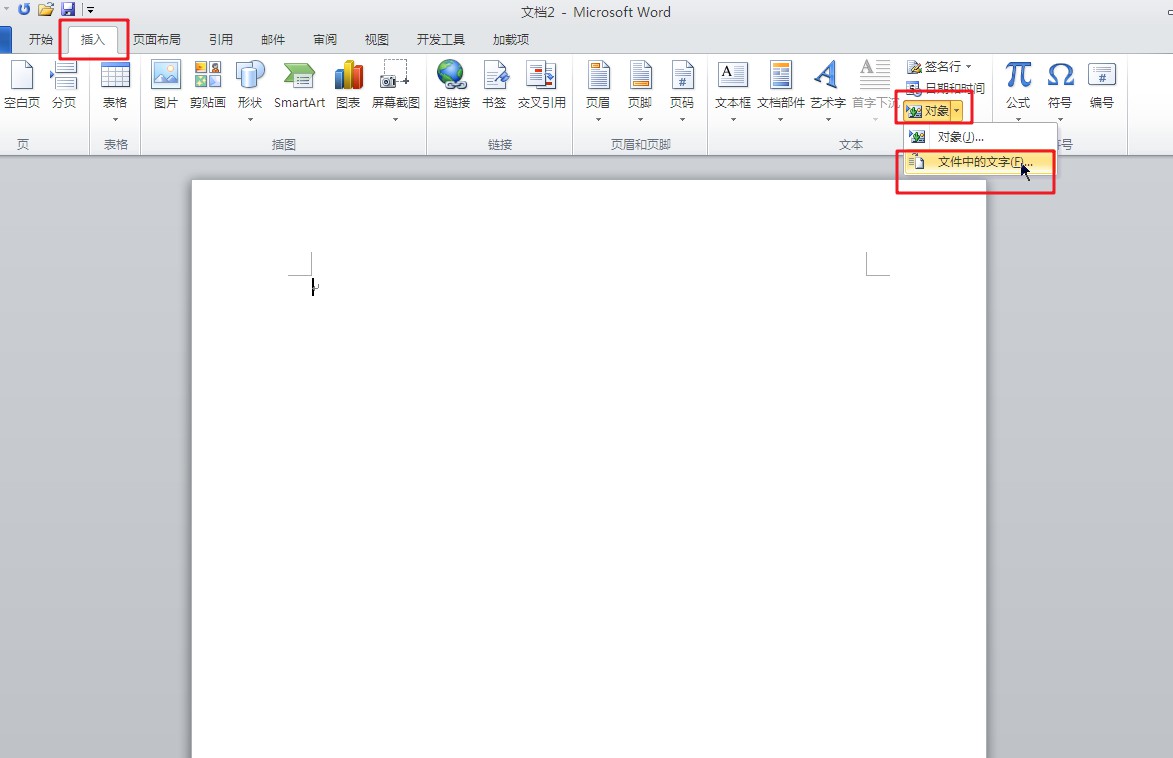Image resolution: width=1173 pixels, height=758 pixels.
Task: Insert an equation (公式)
Action: click(x=1017, y=91)
